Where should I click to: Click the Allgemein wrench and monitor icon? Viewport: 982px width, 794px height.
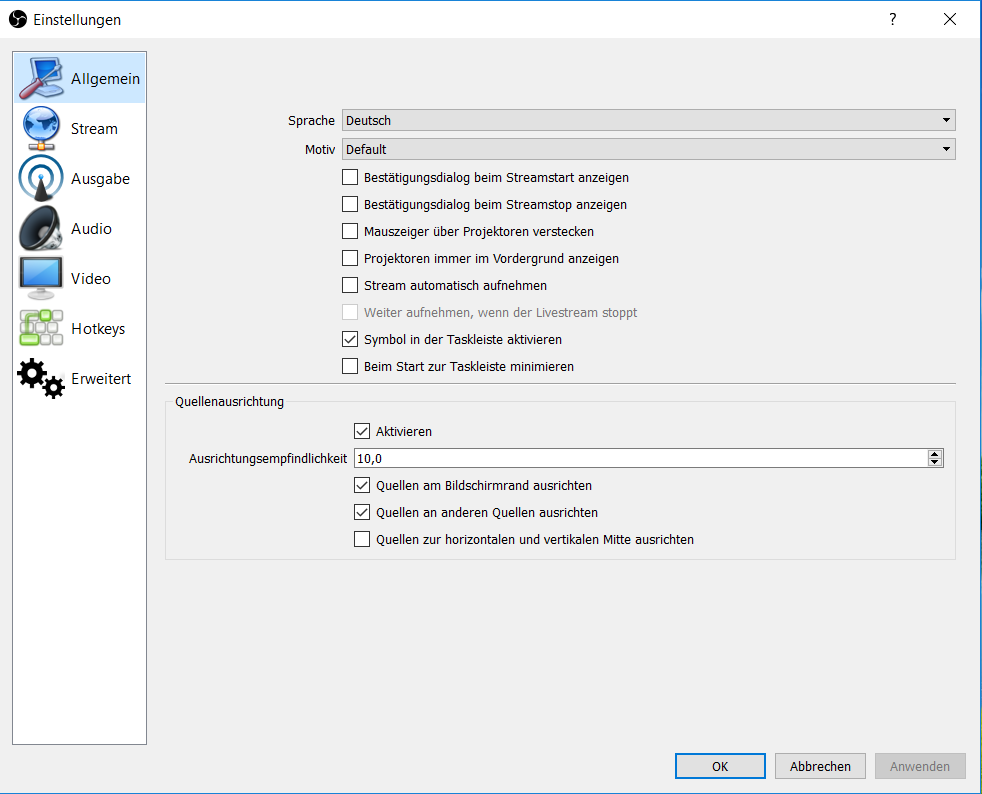click(41, 78)
